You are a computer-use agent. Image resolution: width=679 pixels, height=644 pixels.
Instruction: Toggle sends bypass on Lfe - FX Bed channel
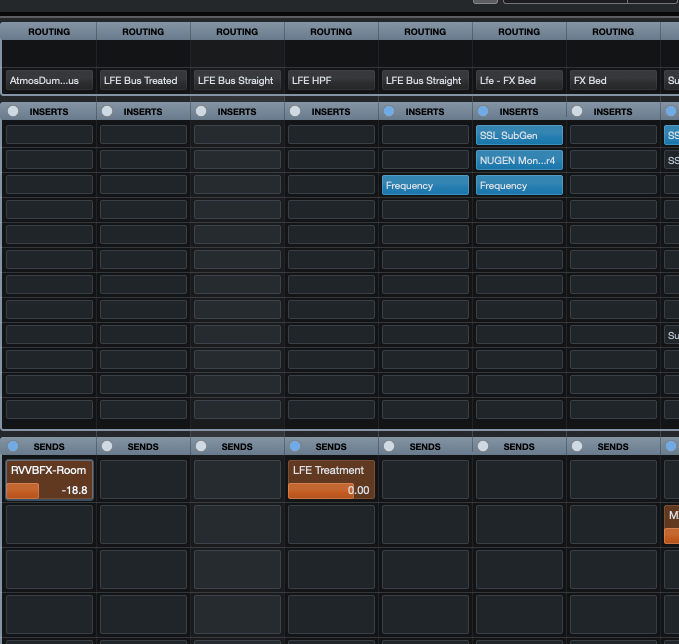(483, 446)
